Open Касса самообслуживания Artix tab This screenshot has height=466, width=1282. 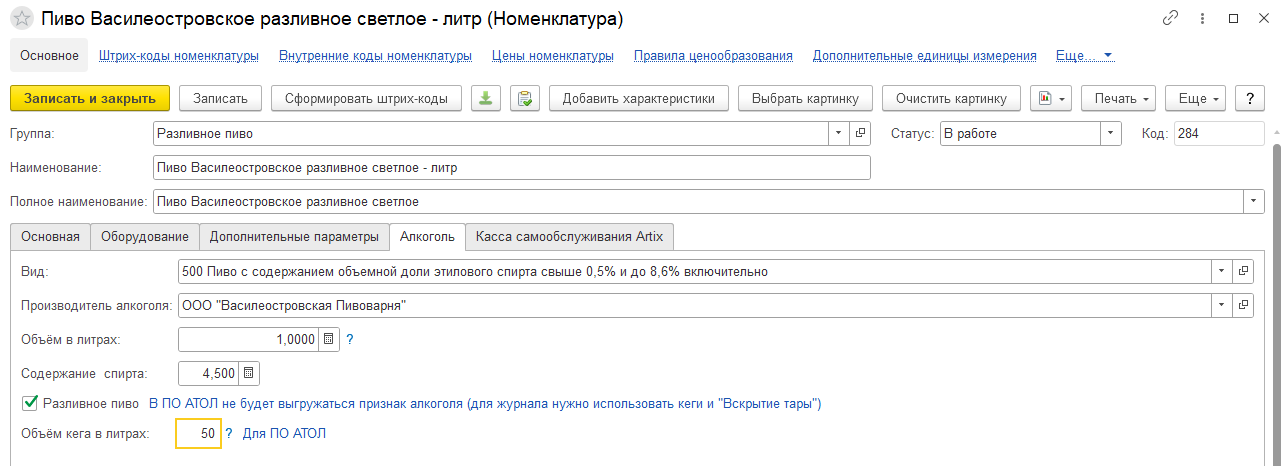coord(570,236)
